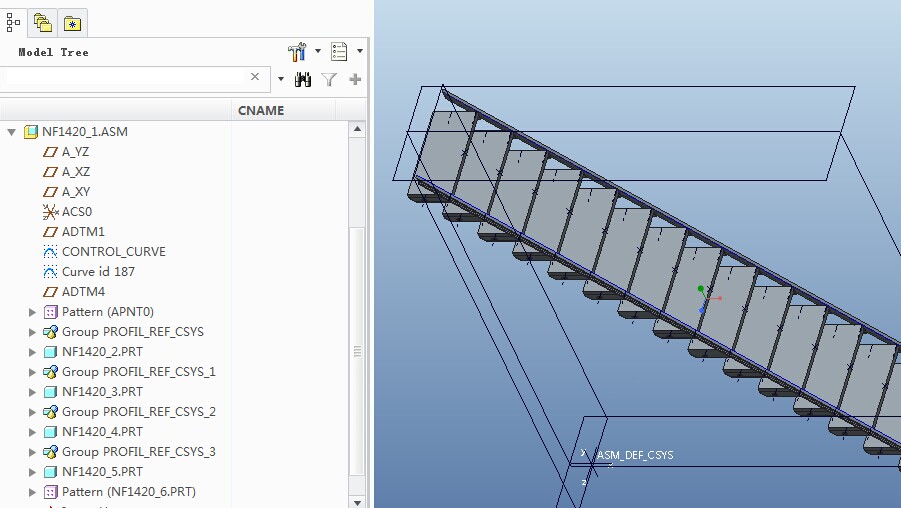Screen dimensions: 901x508
Task: Click the Group PROFIL_REF_CSYS group icon
Action: (x=51, y=332)
